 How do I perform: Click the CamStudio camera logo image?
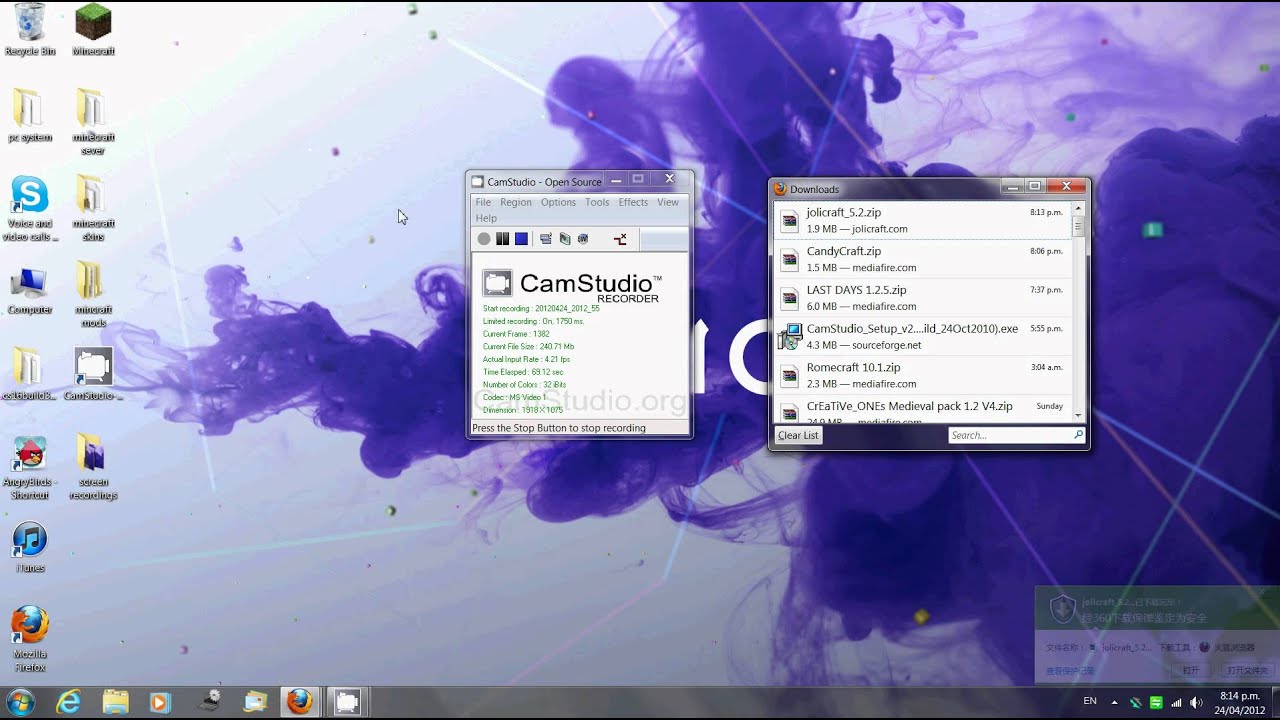click(497, 283)
